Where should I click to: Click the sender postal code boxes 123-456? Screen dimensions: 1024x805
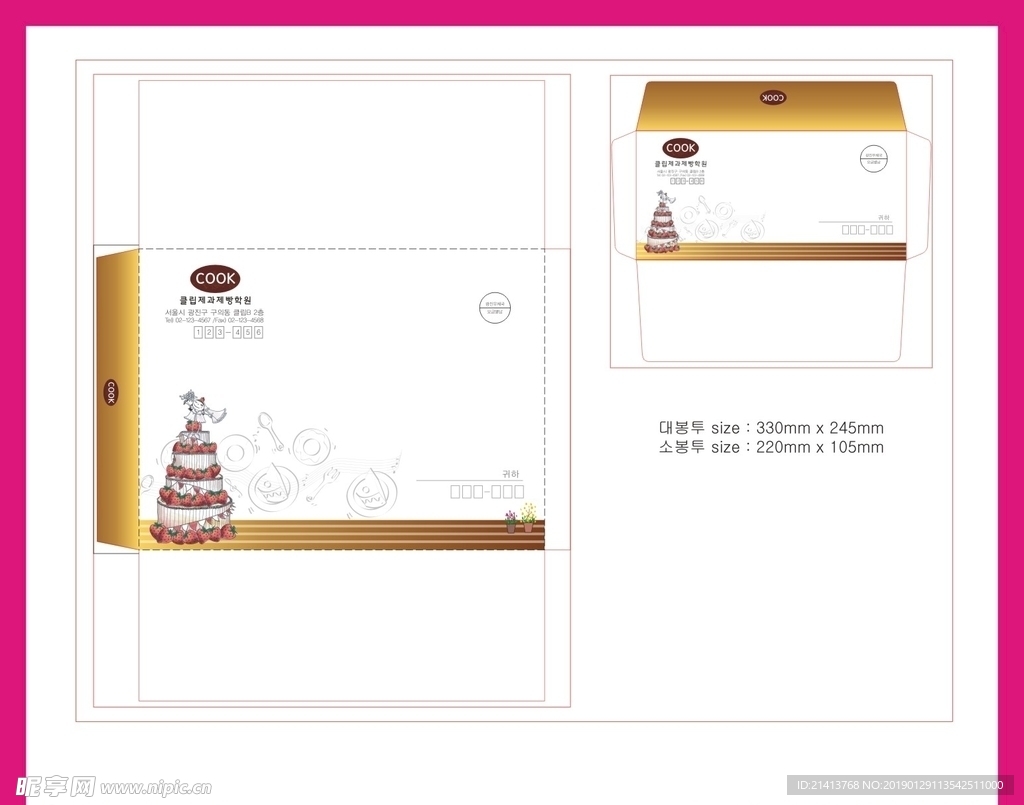pos(228,332)
